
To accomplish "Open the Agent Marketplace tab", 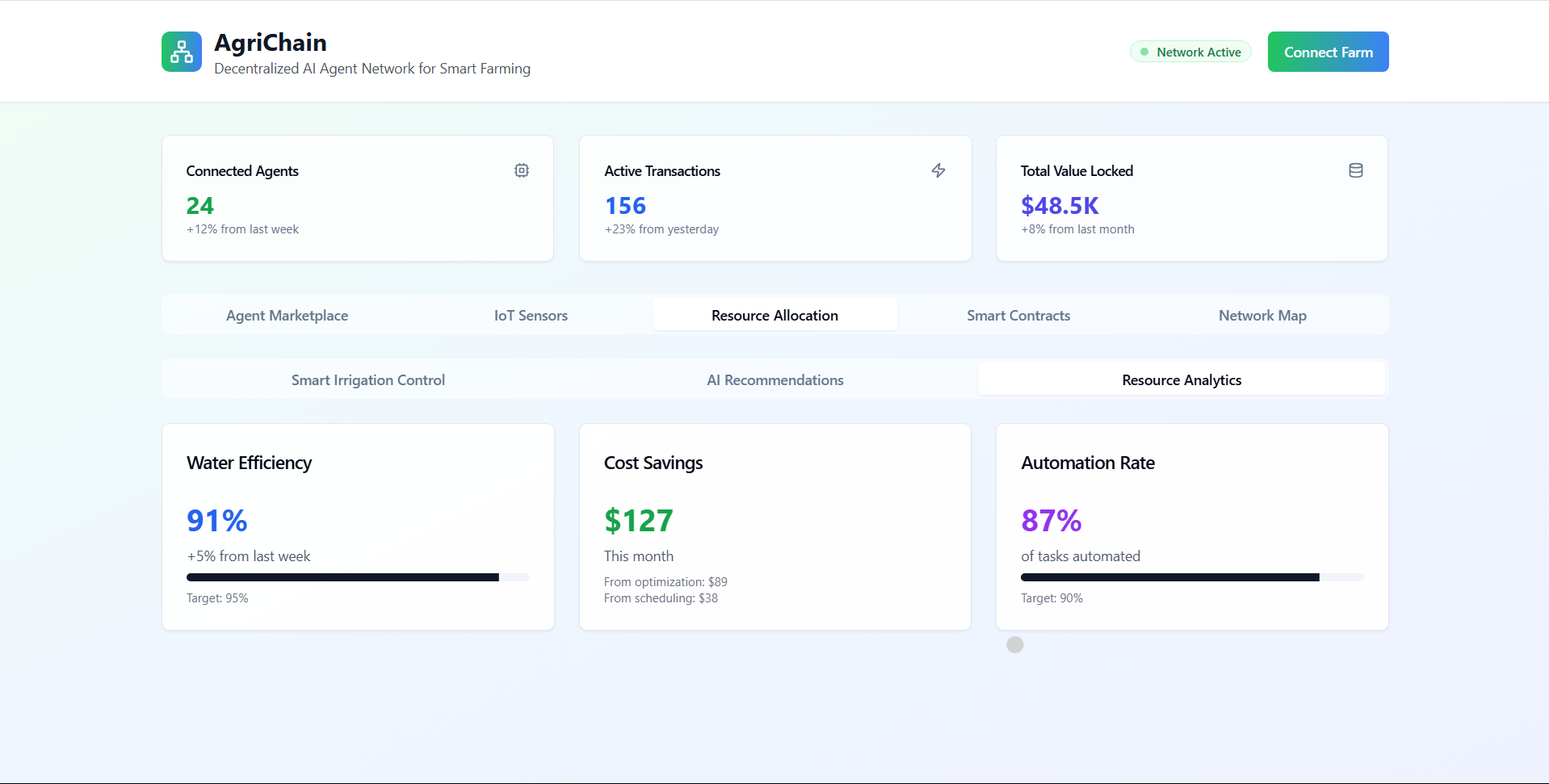I will [288, 315].
